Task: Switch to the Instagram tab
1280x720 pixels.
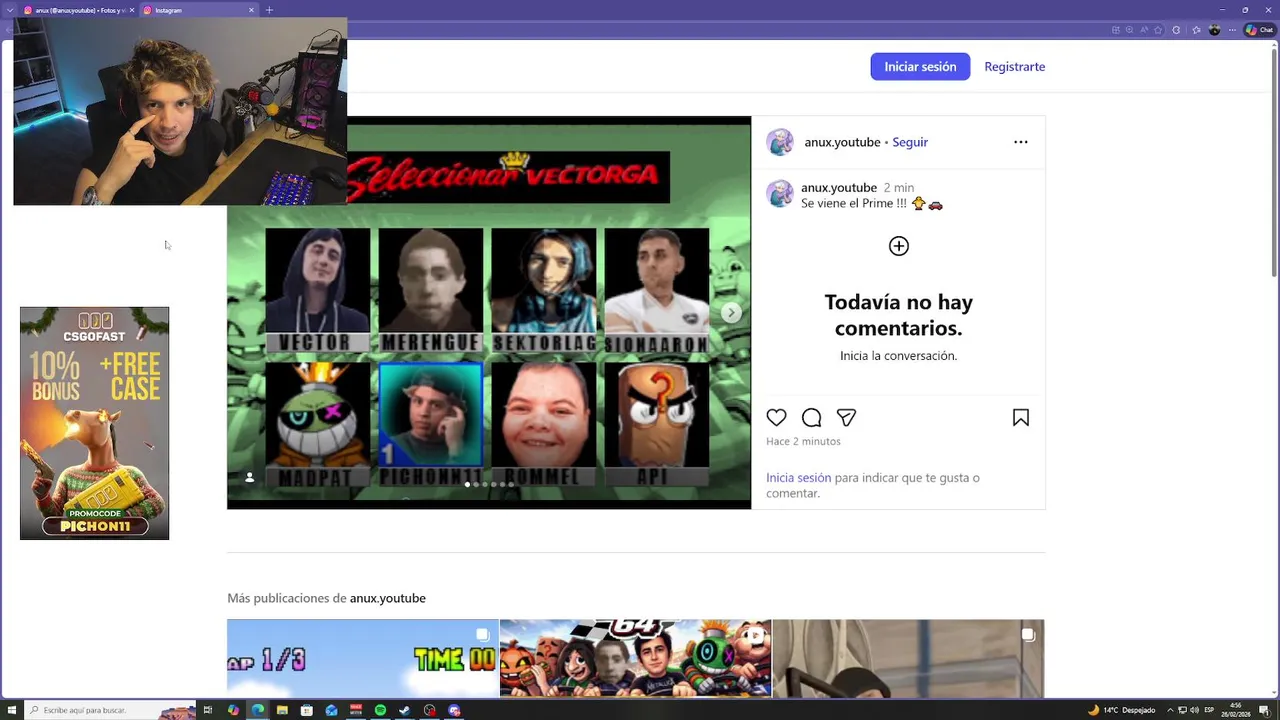Action: coord(199,10)
